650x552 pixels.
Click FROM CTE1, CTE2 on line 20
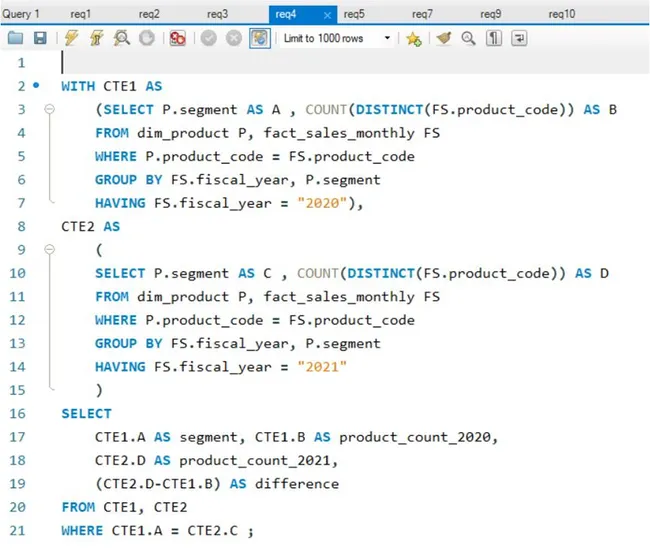pyautogui.click(x=124, y=507)
